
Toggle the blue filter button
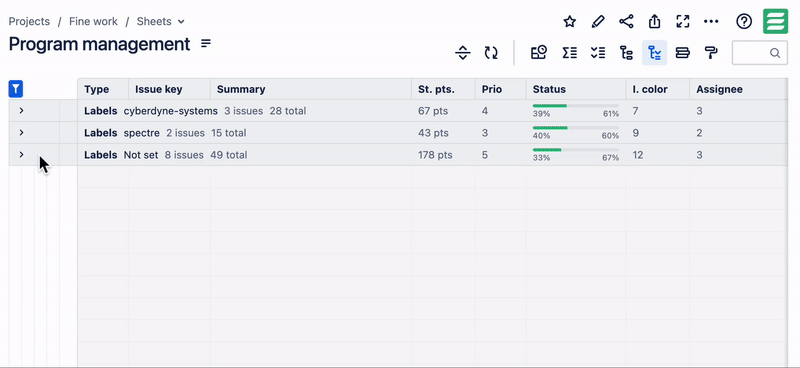[16, 89]
